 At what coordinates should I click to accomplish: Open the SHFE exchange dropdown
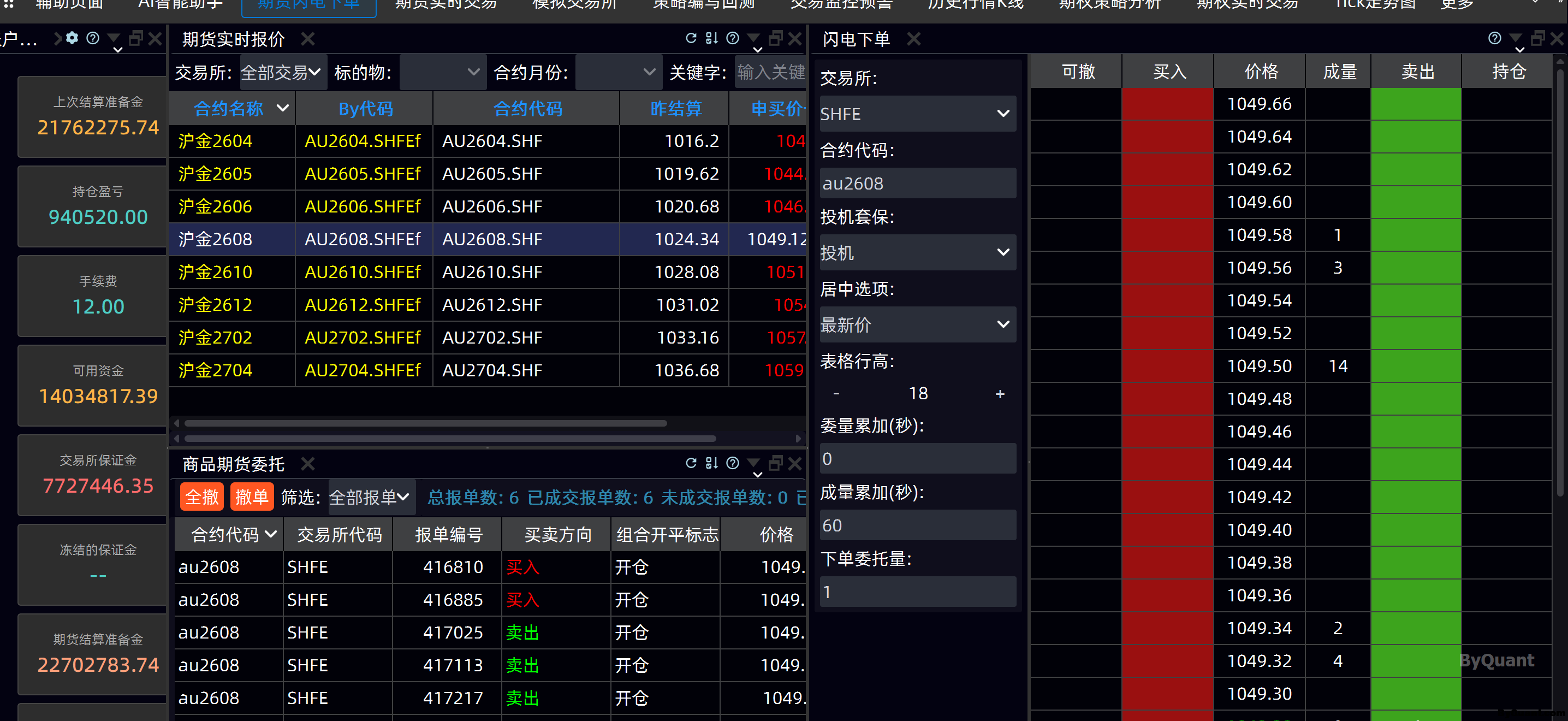tap(917, 114)
